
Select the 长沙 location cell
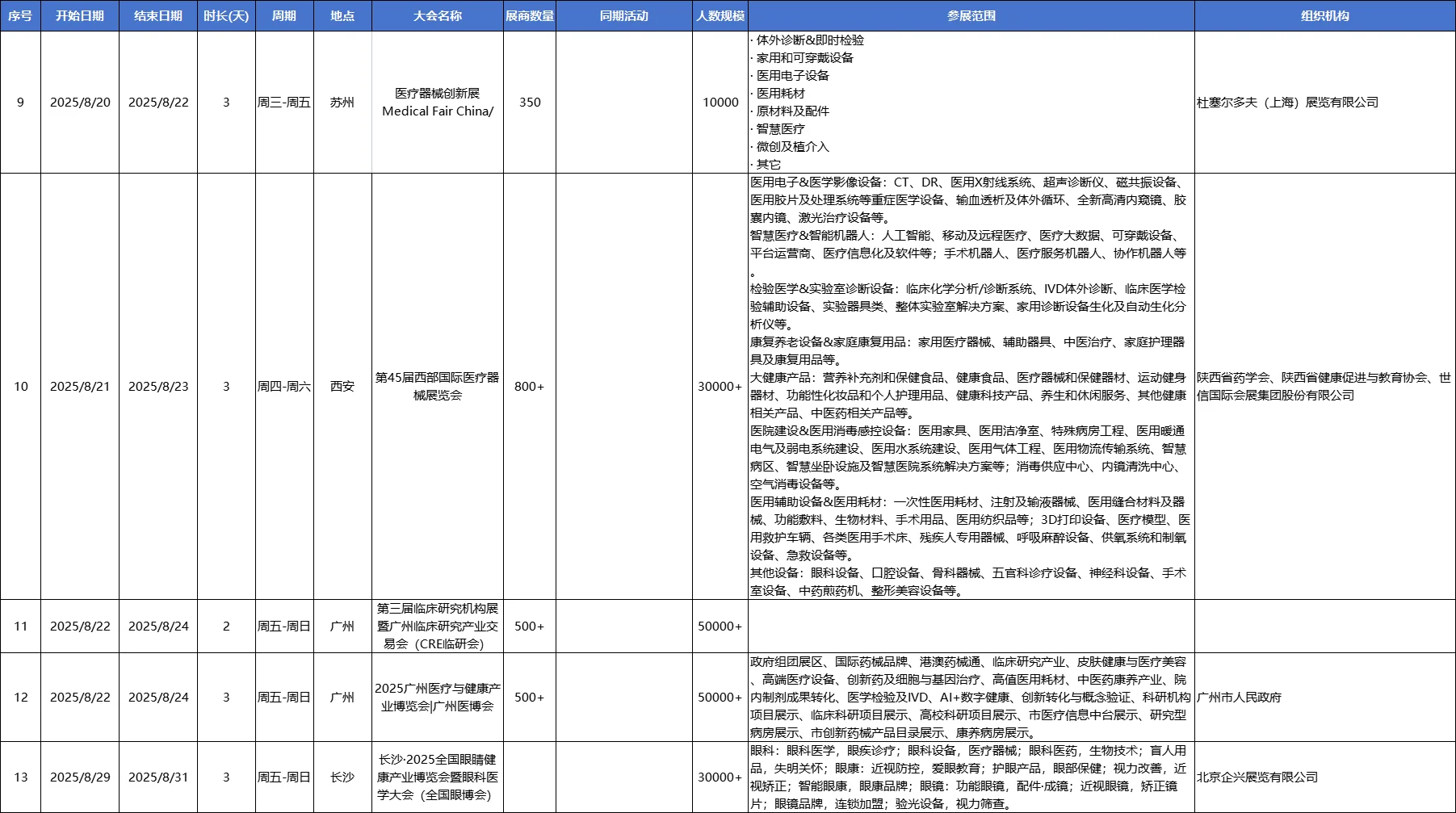click(342, 777)
